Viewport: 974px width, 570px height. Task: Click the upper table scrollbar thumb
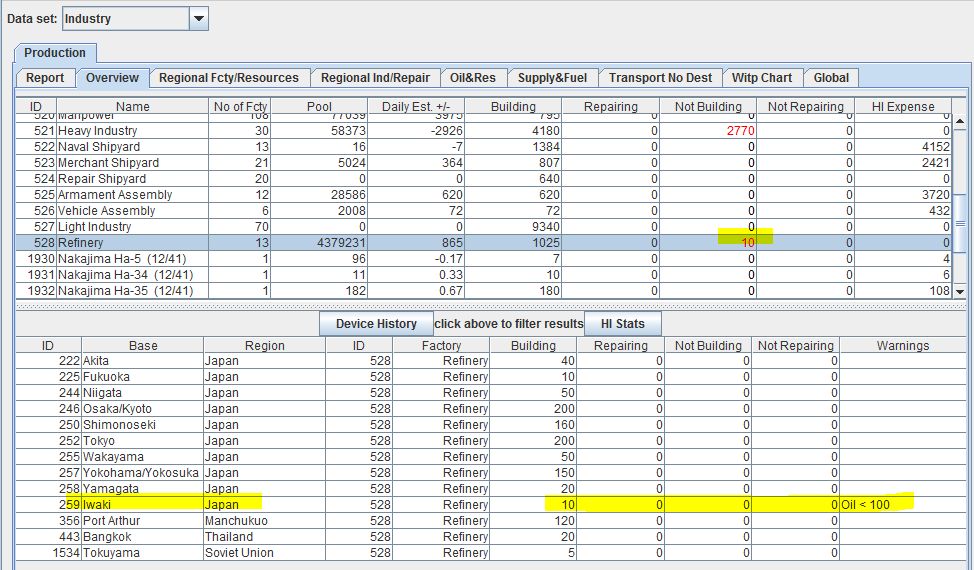(x=960, y=224)
